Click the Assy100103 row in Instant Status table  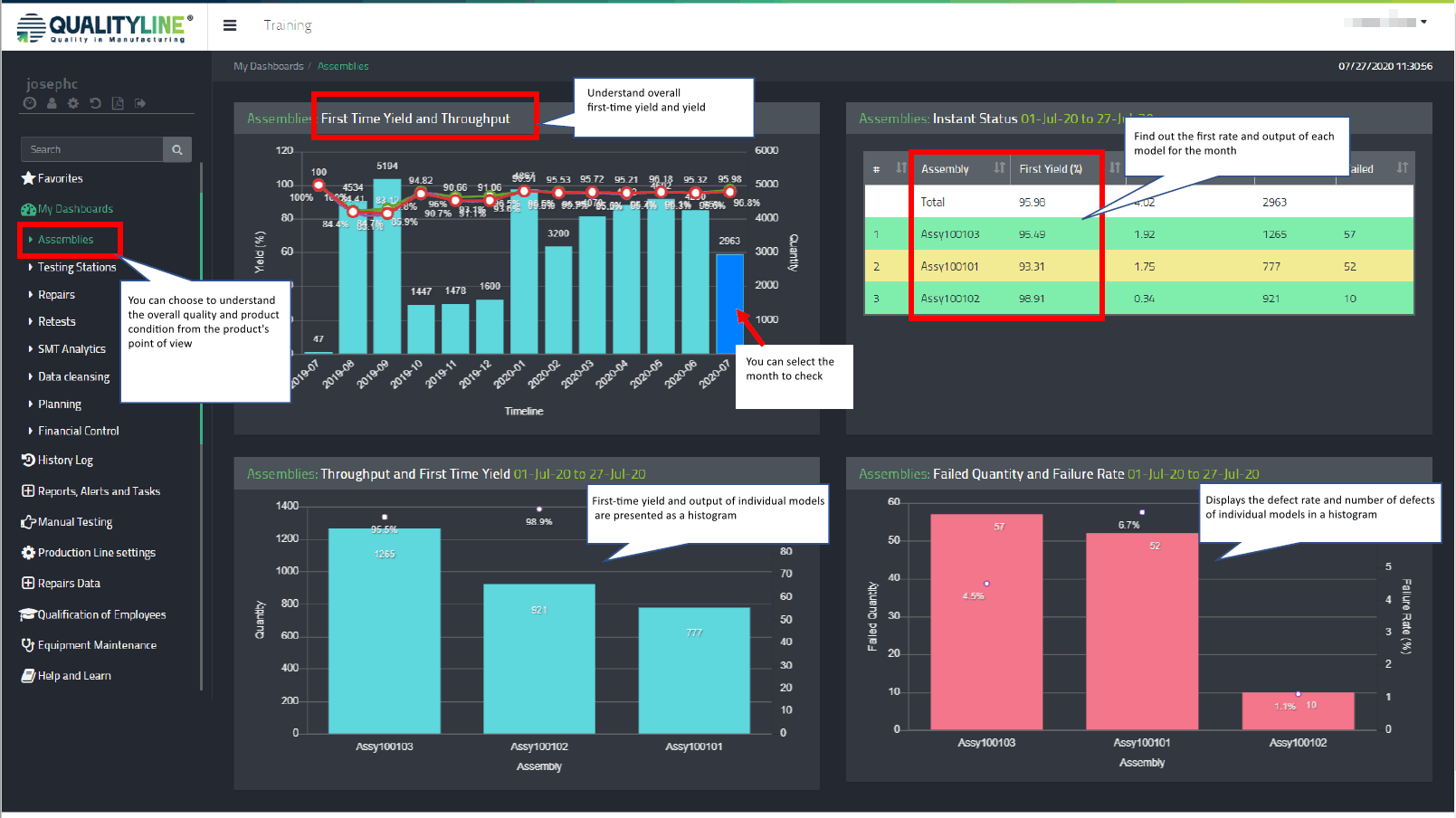(1138, 234)
